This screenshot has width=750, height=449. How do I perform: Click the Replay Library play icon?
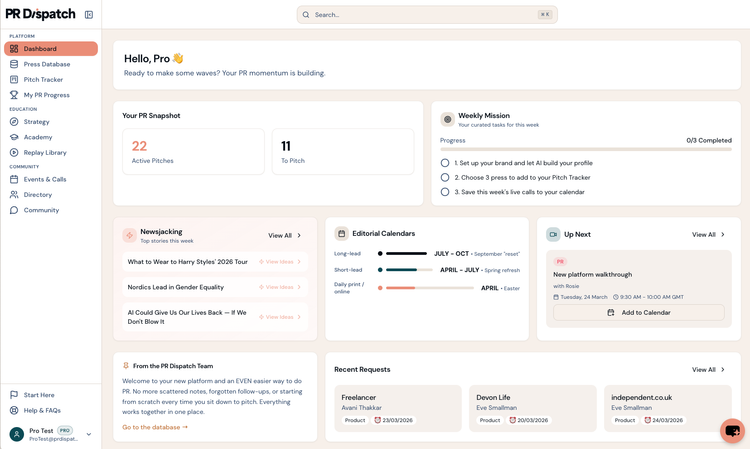click(x=14, y=153)
